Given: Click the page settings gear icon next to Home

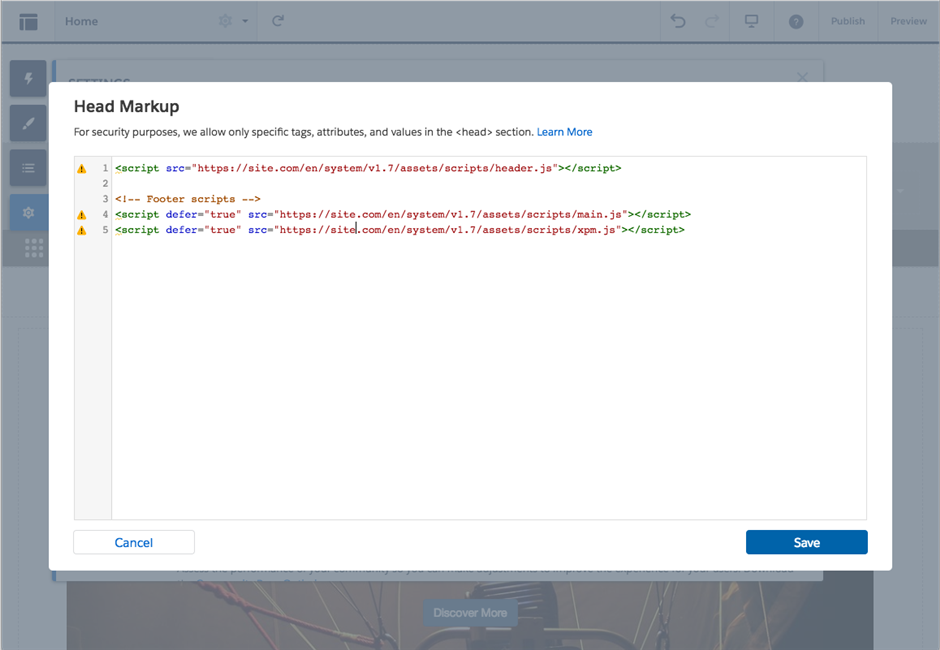Looking at the screenshot, I should click(x=225, y=21).
